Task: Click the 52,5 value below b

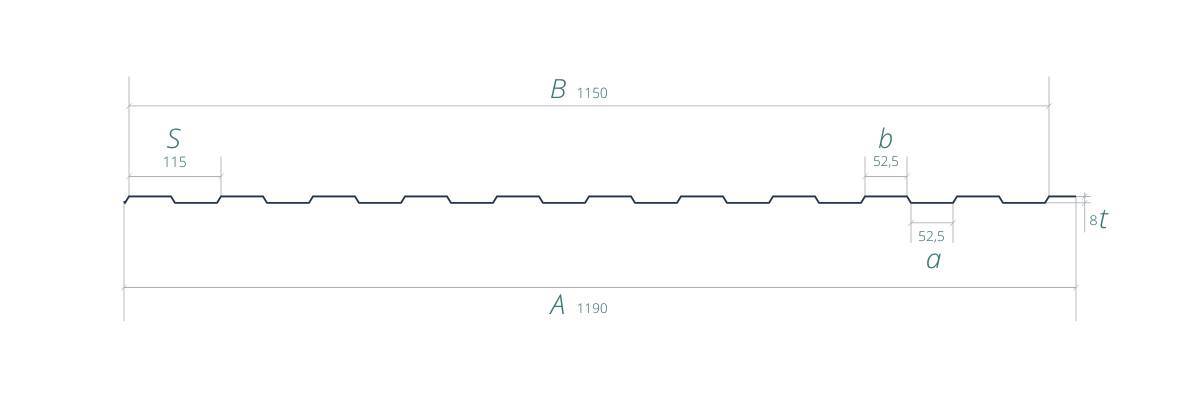Action: coord(886,161)
